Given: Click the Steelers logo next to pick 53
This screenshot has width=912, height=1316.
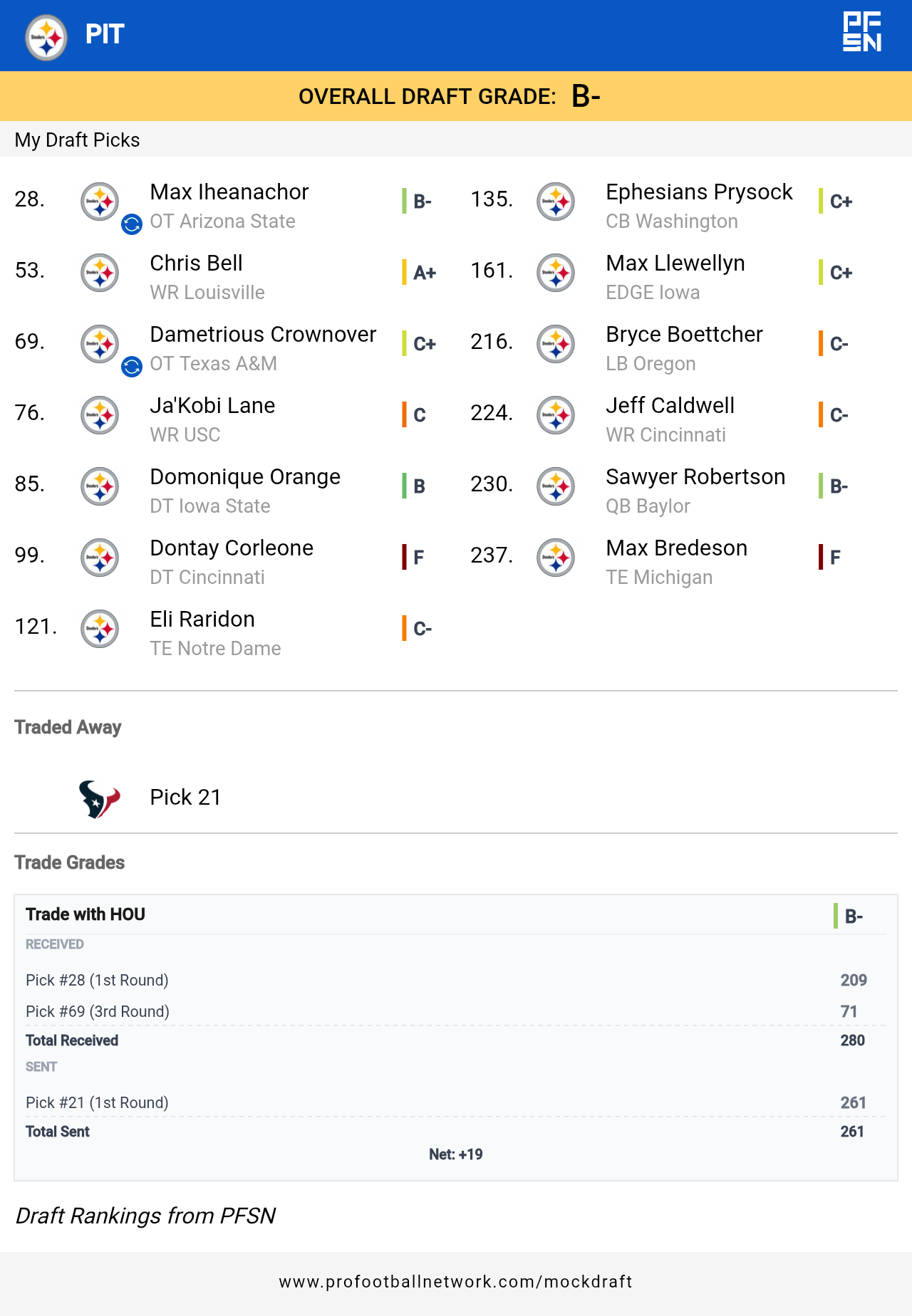Looking at the screenshot, I should coord(100,273).
